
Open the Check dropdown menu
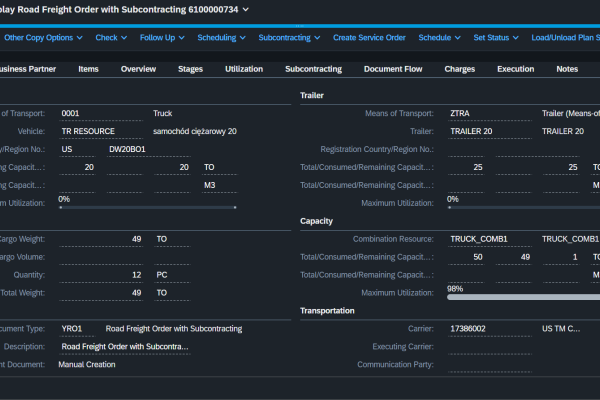coord(111,38)
